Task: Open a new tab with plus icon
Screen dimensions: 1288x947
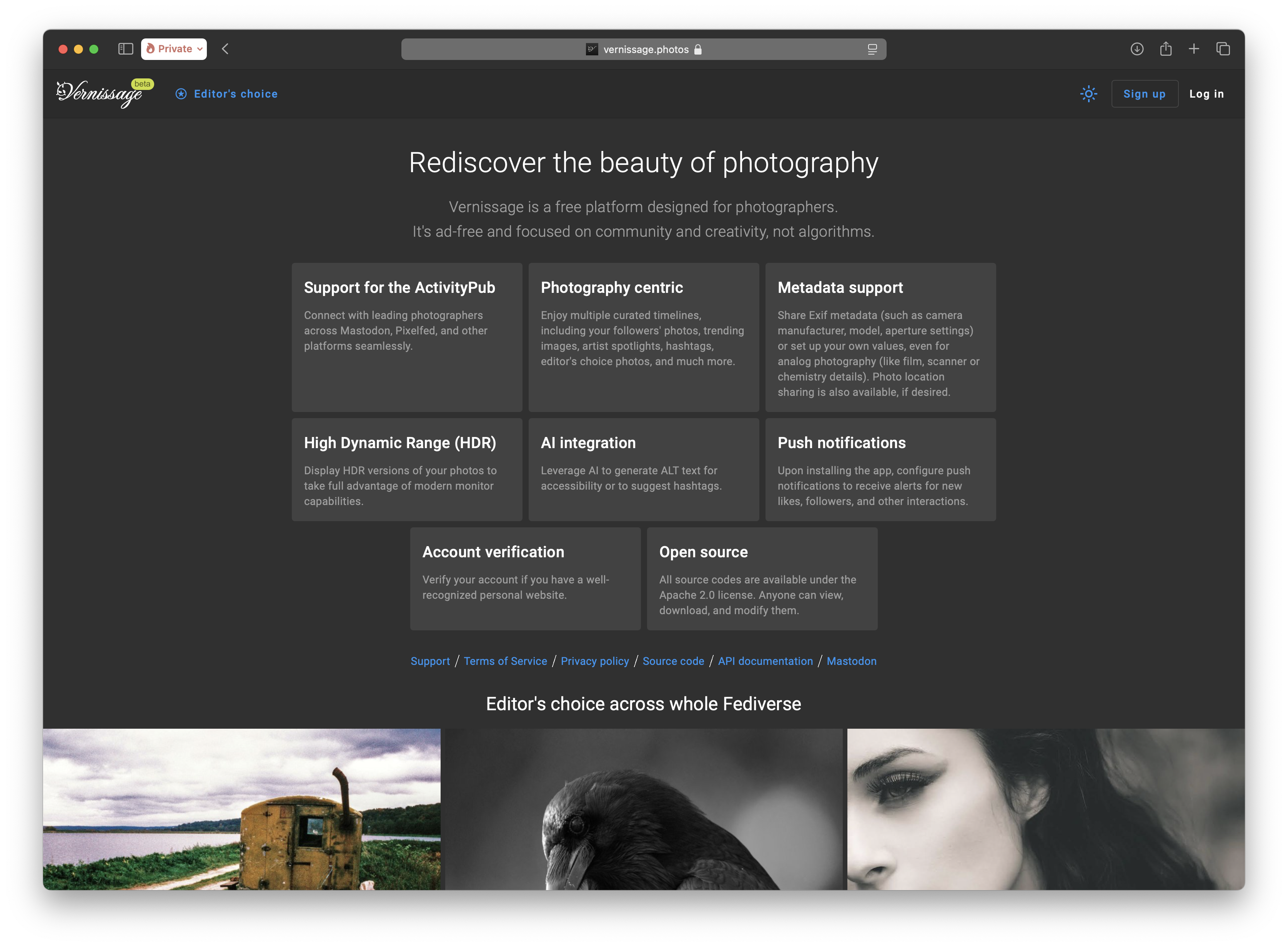Action: point(1194,49)
